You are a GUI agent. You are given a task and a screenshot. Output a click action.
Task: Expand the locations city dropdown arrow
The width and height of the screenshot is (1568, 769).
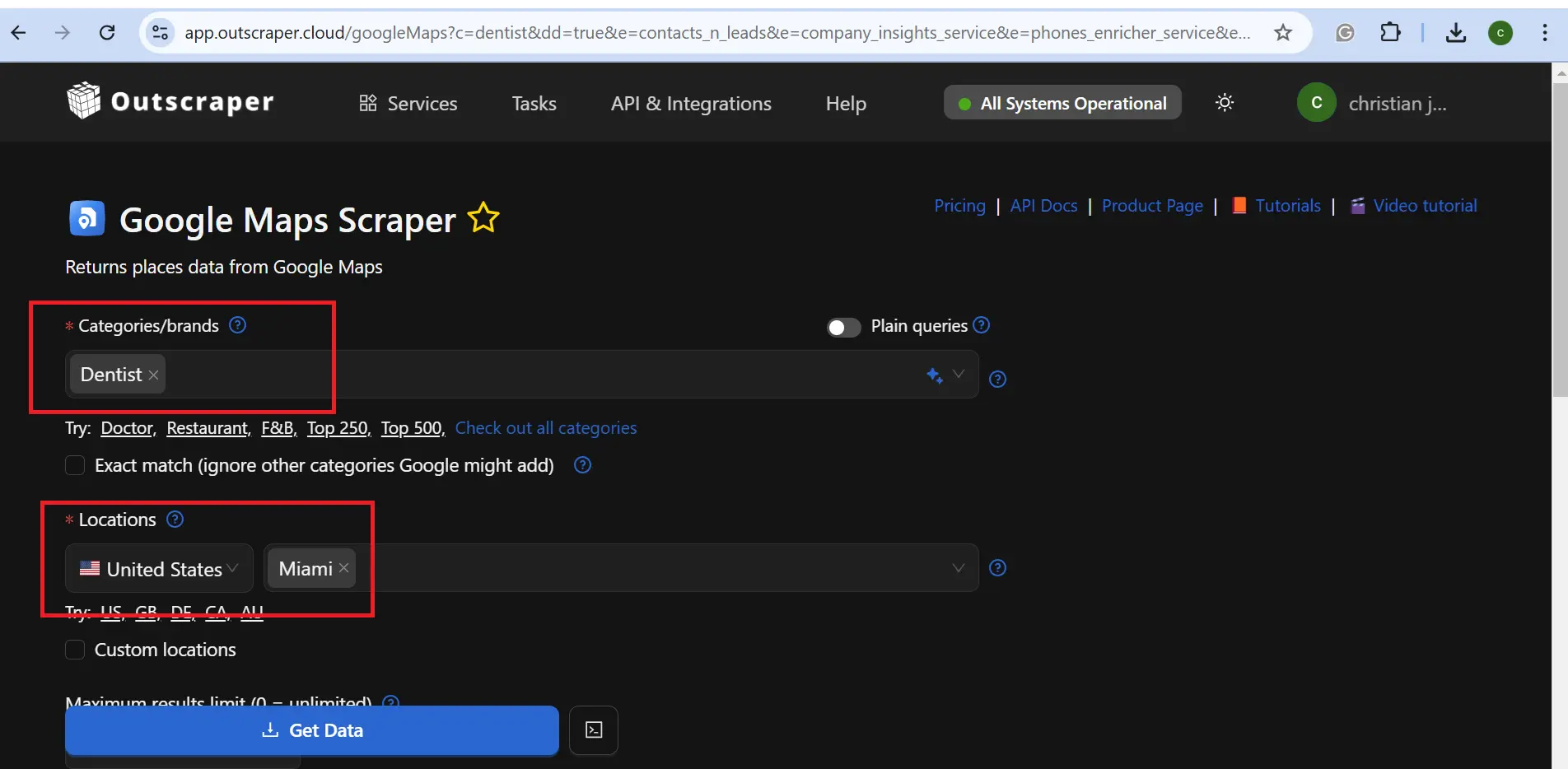tap(959, 568)
